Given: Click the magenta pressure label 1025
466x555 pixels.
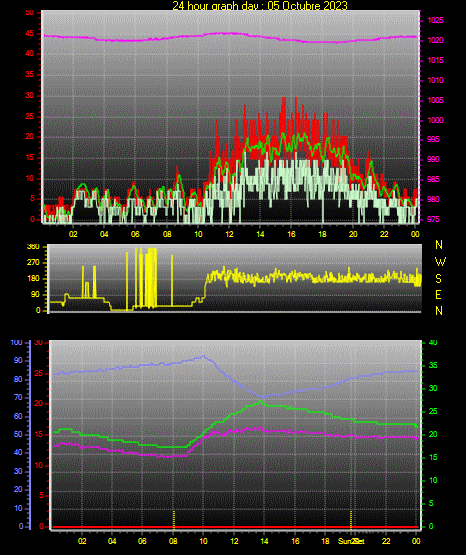Looking at the screenshot, I should point(435,20).
